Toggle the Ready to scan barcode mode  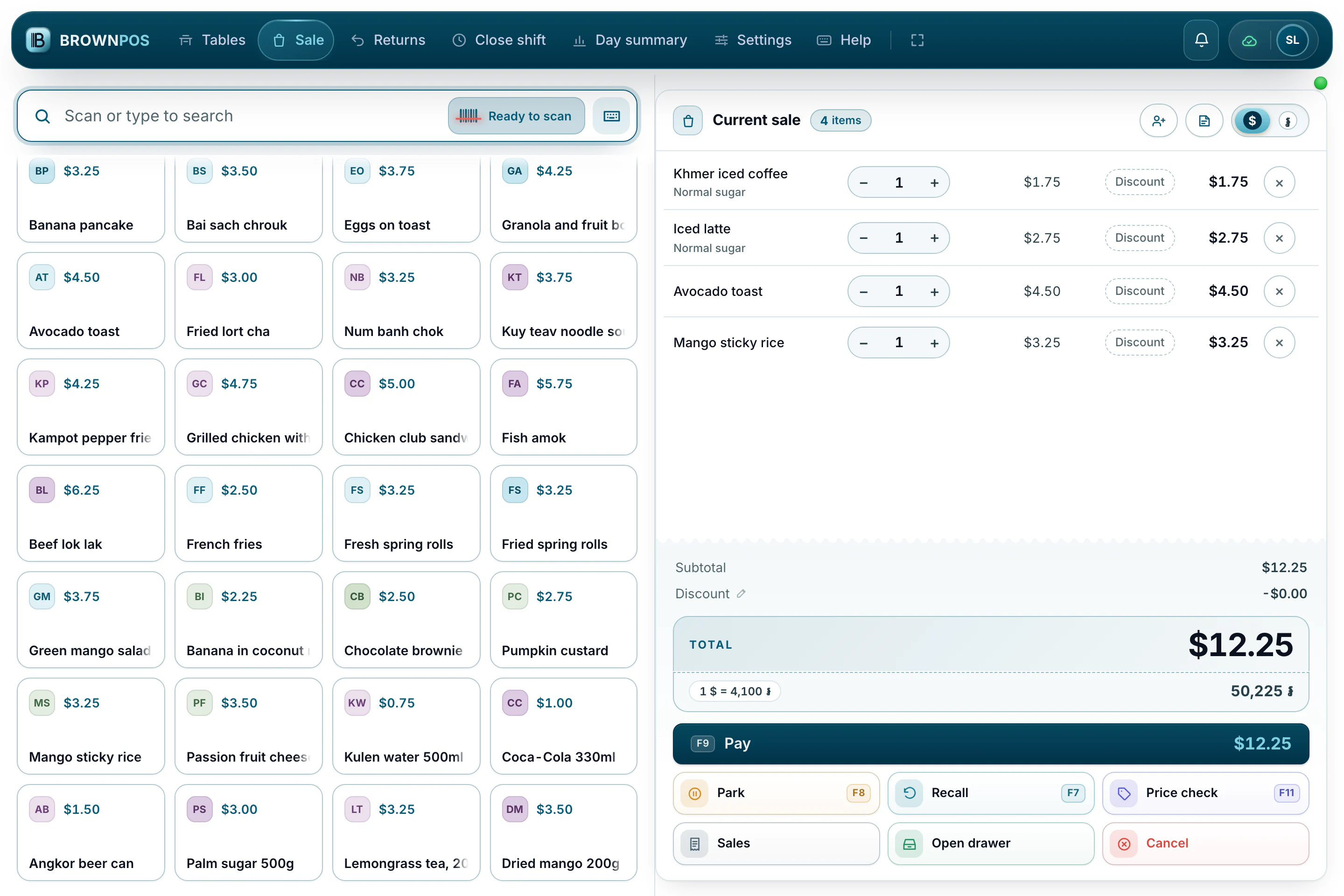(516, 116)
